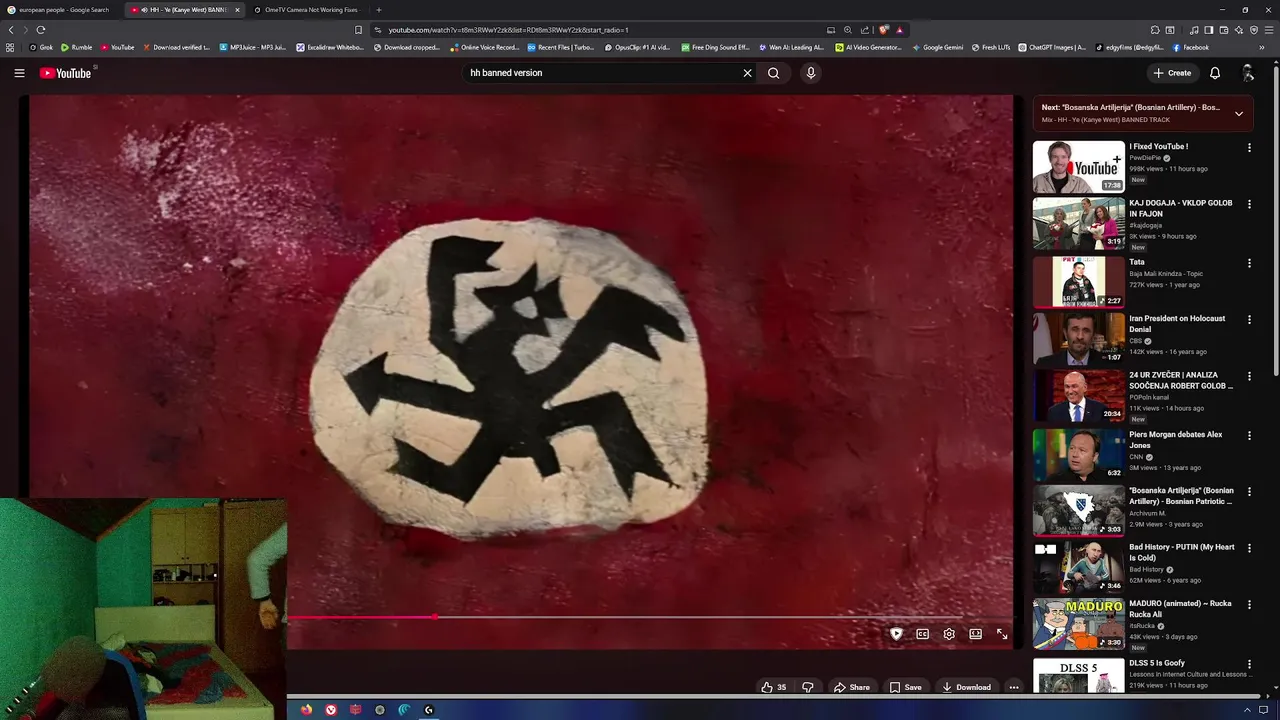Click the Share button

click(852, 687)
